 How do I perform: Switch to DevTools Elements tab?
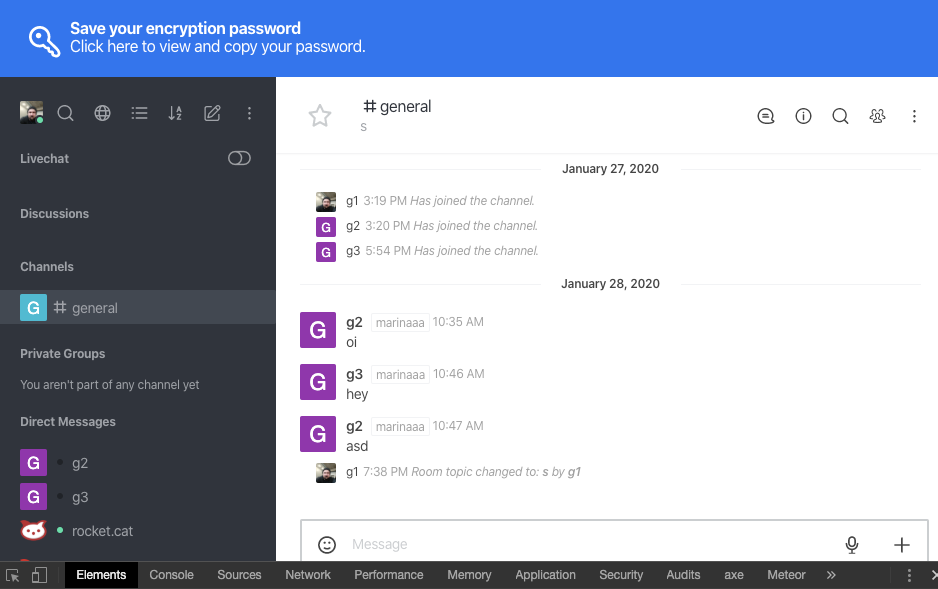click(x=101, y=575)
